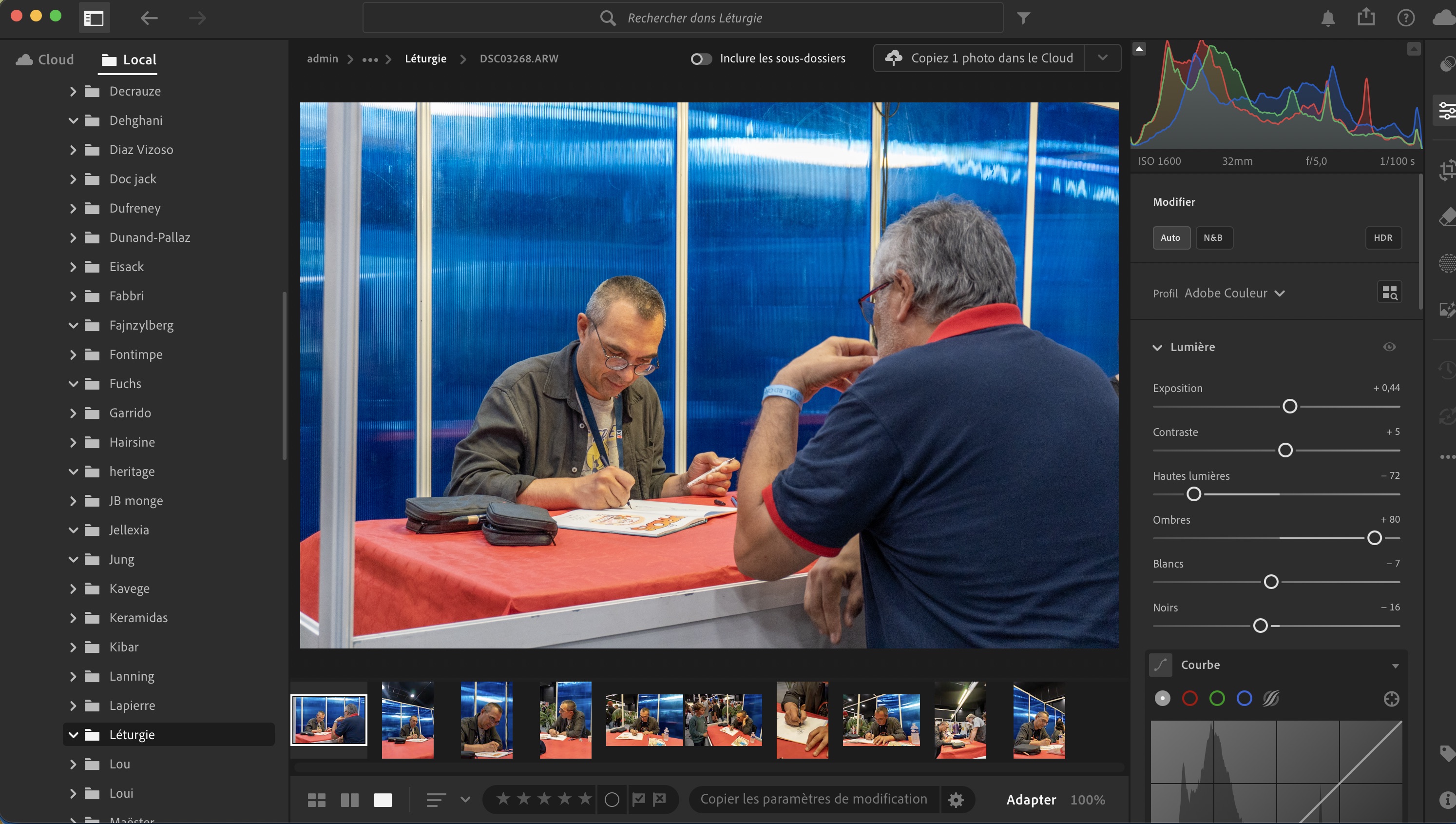Image resolution: width=1456 pixels, height=824 pixels.
Task: Select the blue channel curve circle
Action: pyautogui.click(x=1244, y=698)
